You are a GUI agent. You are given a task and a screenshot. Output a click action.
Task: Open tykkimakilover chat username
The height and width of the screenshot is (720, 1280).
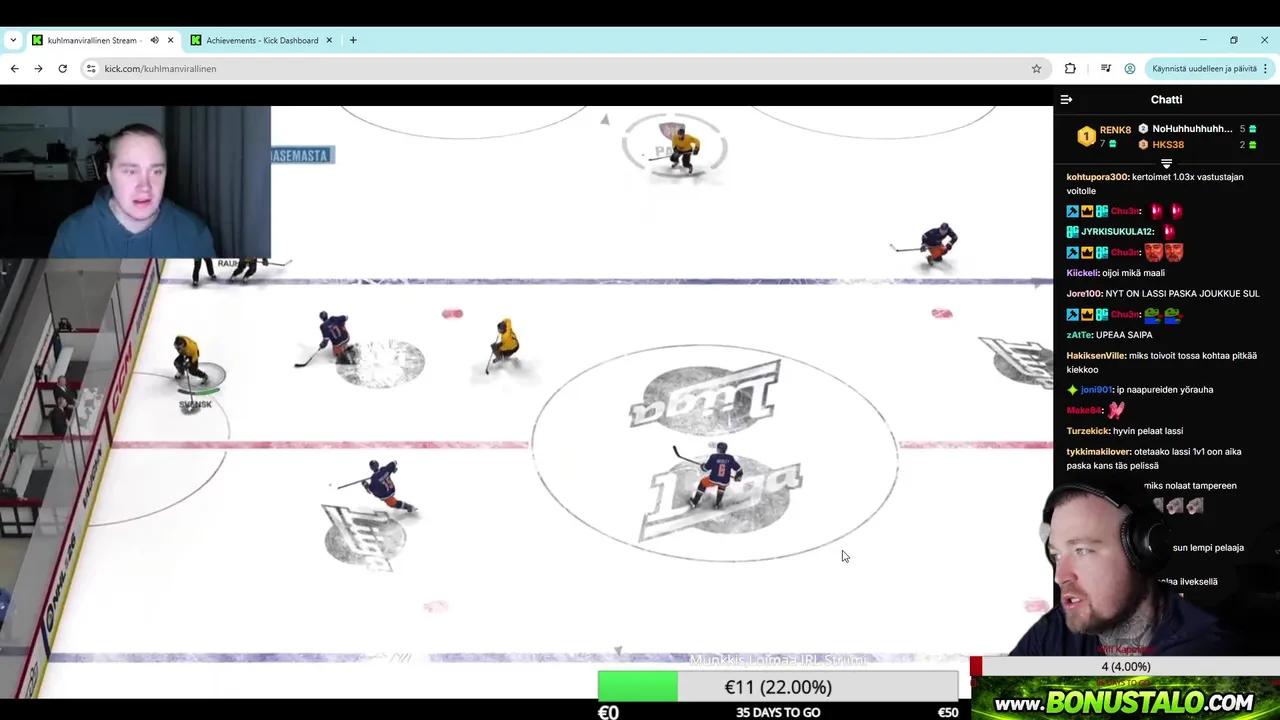[x=1099, y=452]
